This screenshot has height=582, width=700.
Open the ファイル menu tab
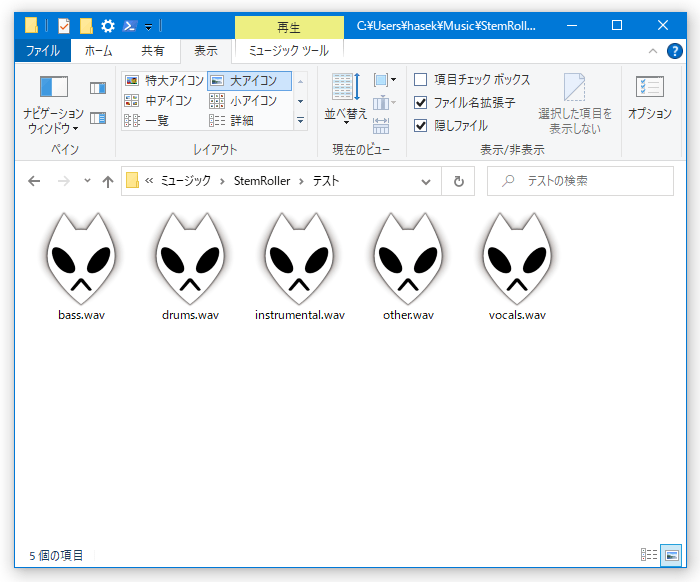[x=43, y=51]
